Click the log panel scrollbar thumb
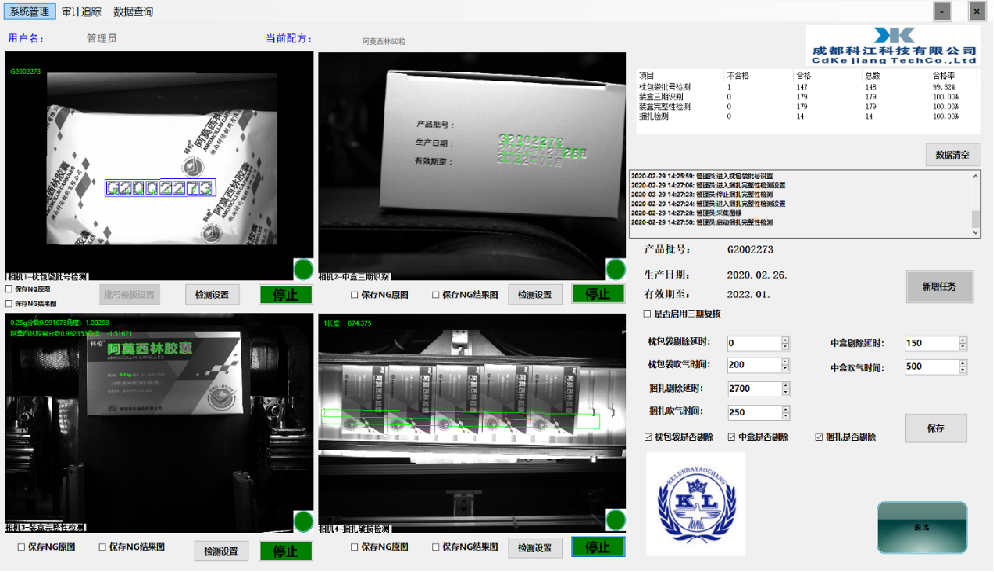 coord(976,219)
